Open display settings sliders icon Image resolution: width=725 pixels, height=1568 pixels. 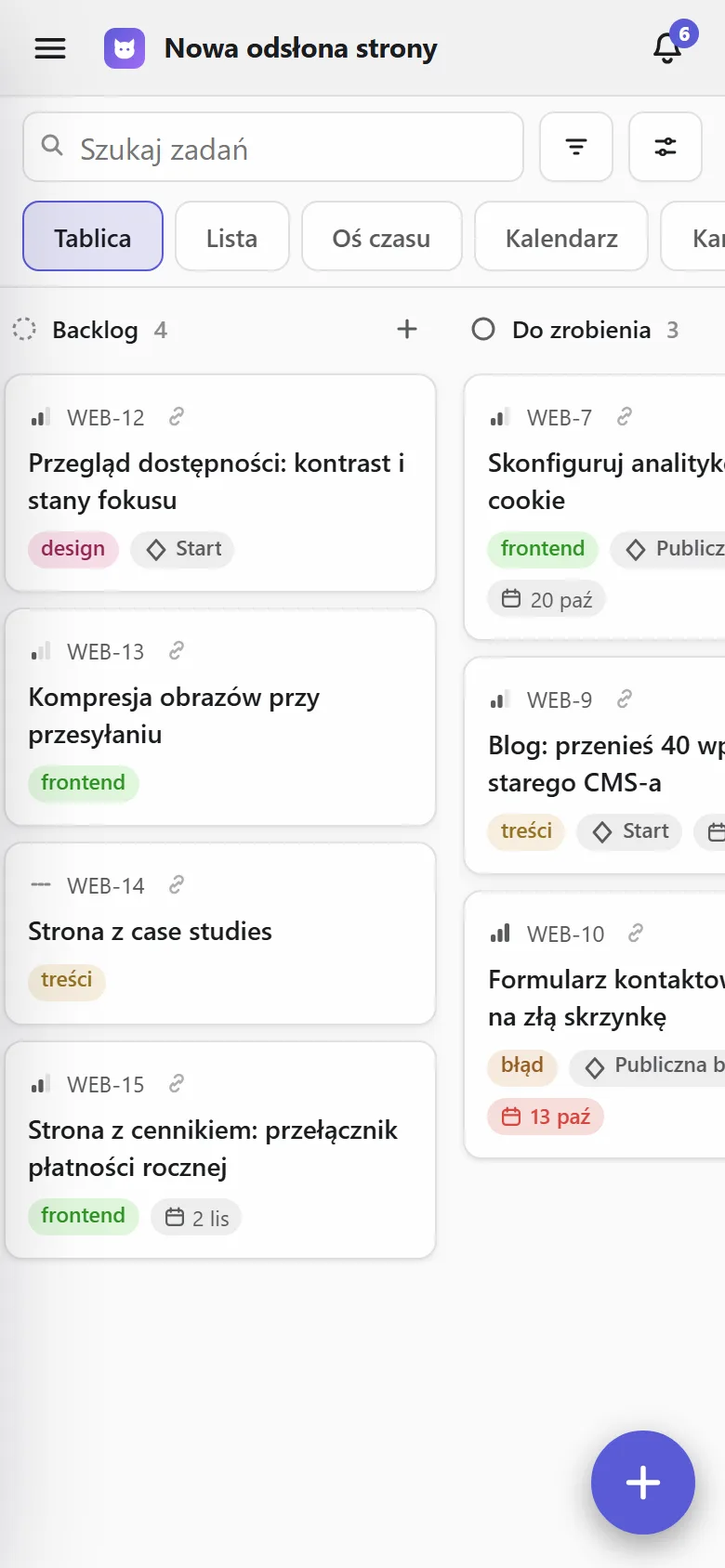pyautogui.click(x=666, y=147)
